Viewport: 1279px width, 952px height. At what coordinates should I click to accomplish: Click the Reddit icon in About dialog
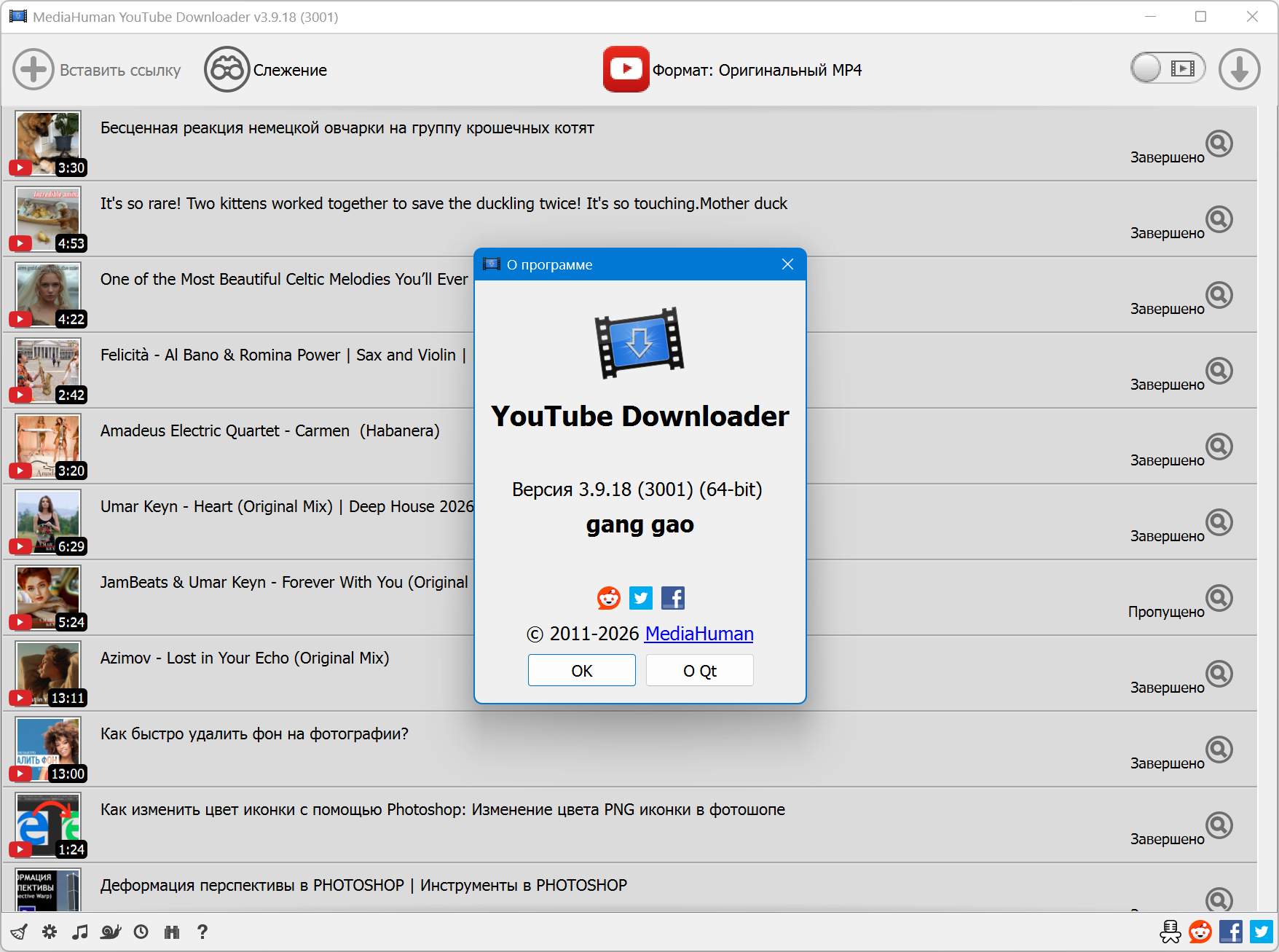point(608,598)
